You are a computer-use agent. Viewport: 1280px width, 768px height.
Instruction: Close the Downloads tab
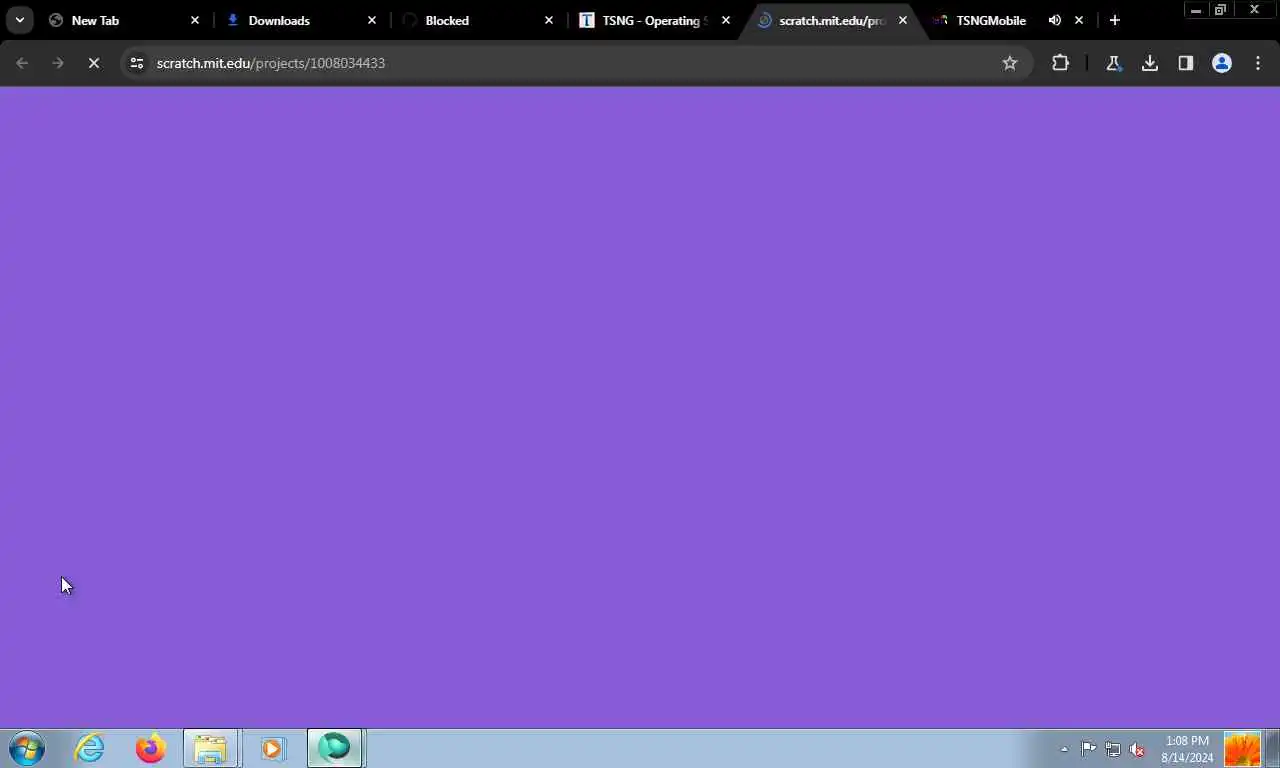pos(372,20)
